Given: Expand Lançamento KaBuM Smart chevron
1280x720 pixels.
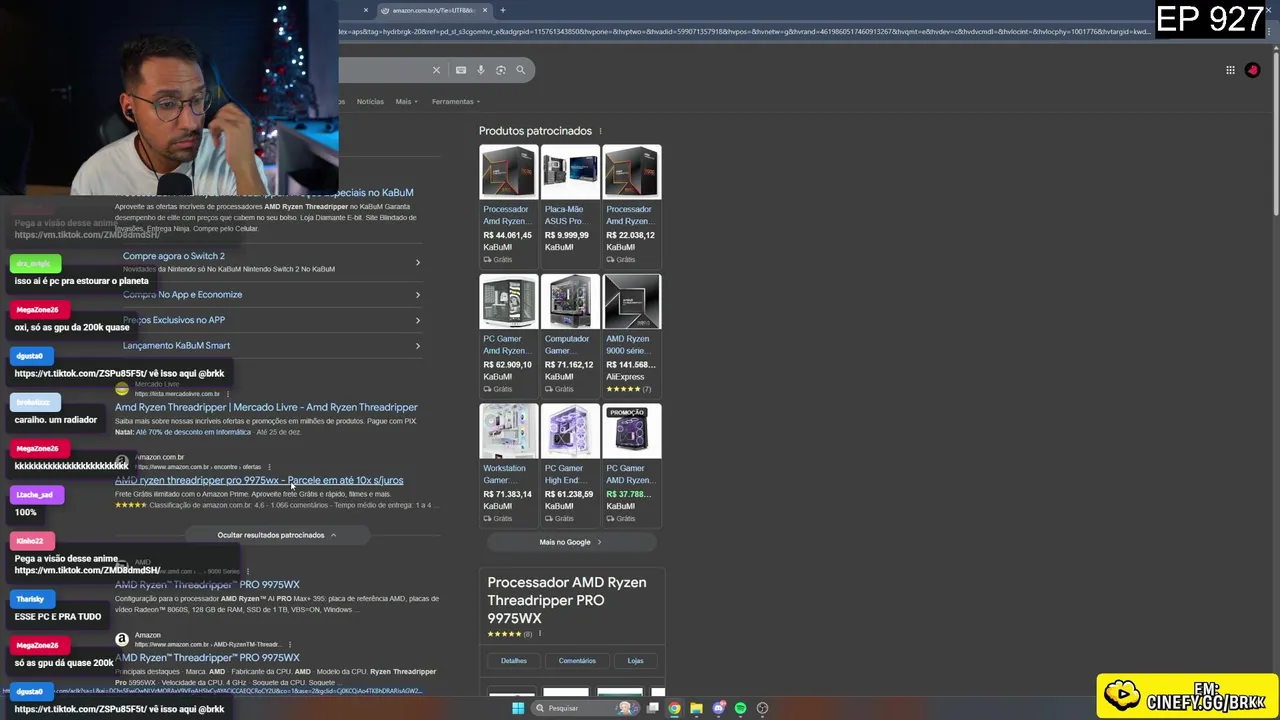Looking at the screenshot, I should 418,346.
